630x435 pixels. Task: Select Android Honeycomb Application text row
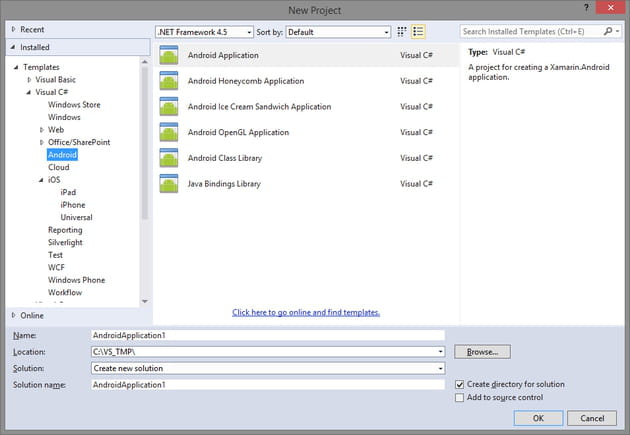tap(246, 81)
